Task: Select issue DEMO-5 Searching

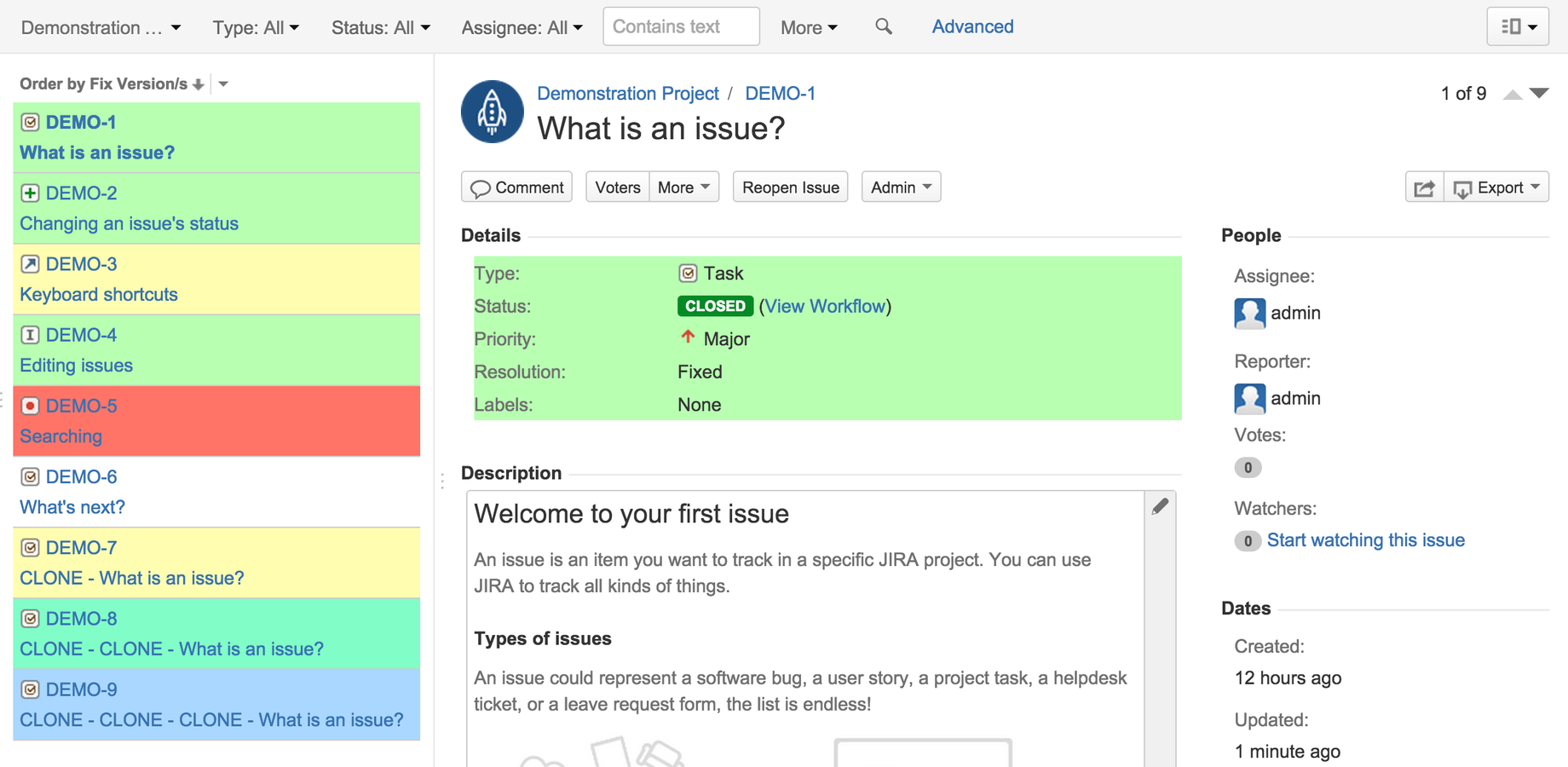Action: click(216, 421)
